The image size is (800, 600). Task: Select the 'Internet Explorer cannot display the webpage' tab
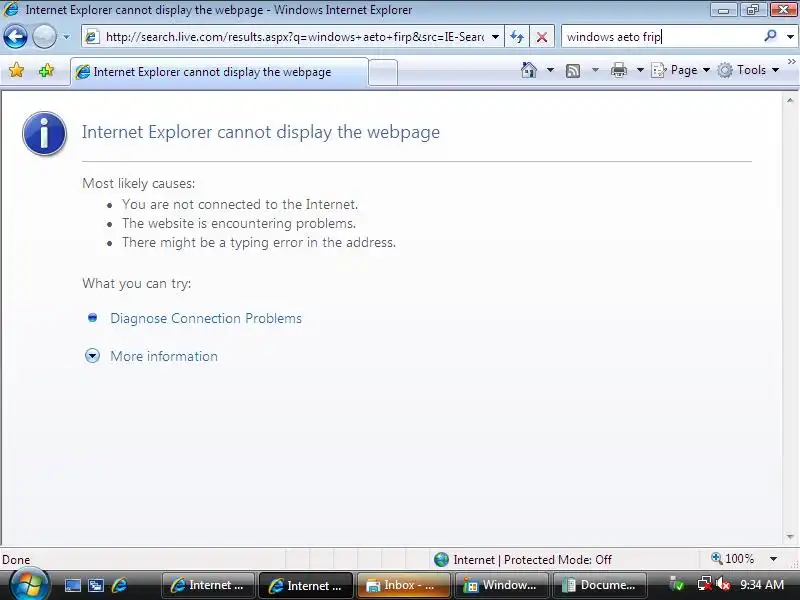[x=219, y=72]
